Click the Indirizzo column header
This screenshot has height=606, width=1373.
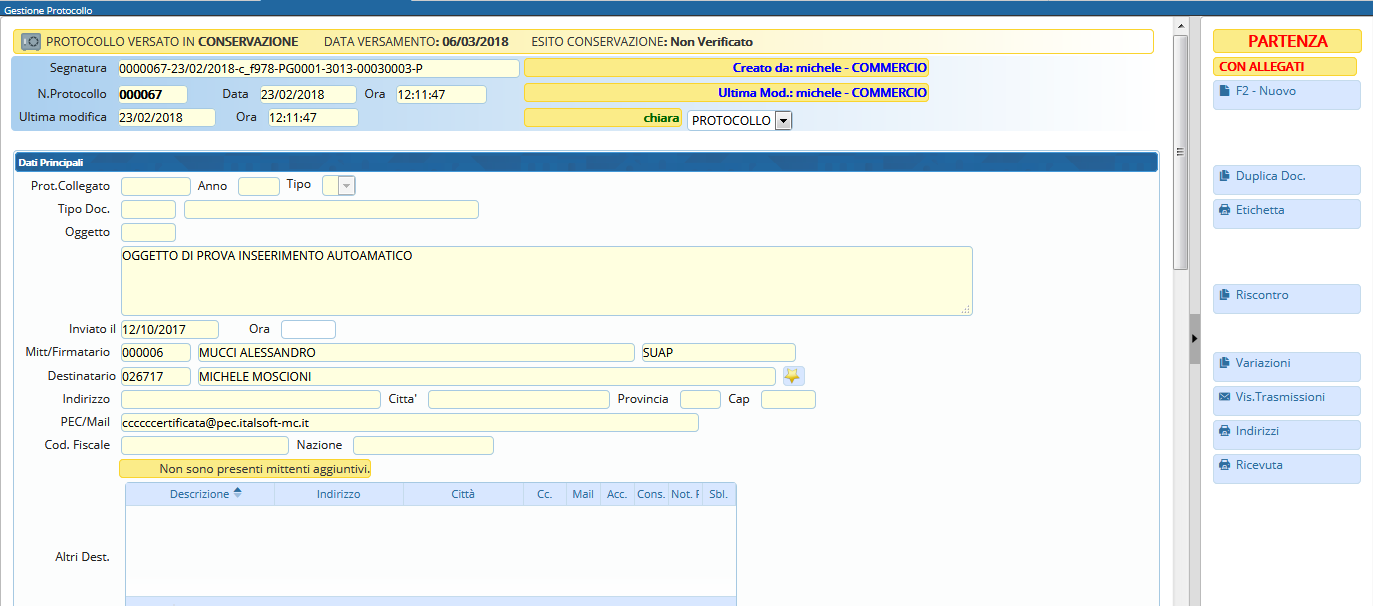pos(338,494)
